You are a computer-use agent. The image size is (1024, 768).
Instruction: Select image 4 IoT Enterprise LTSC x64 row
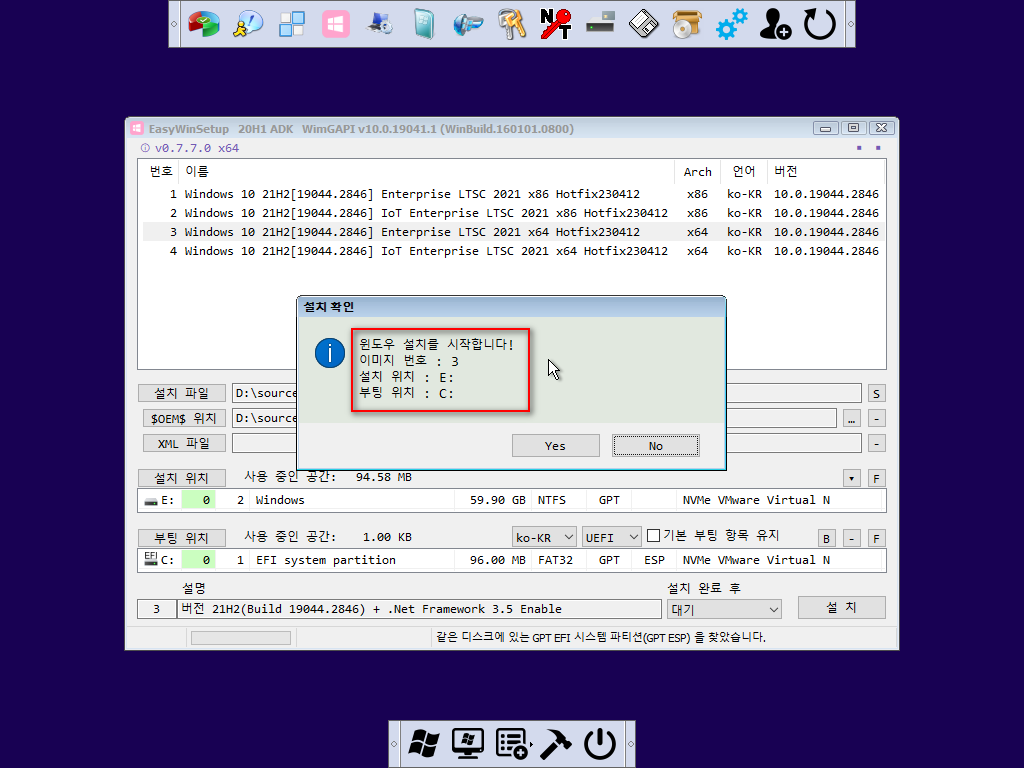512,251
